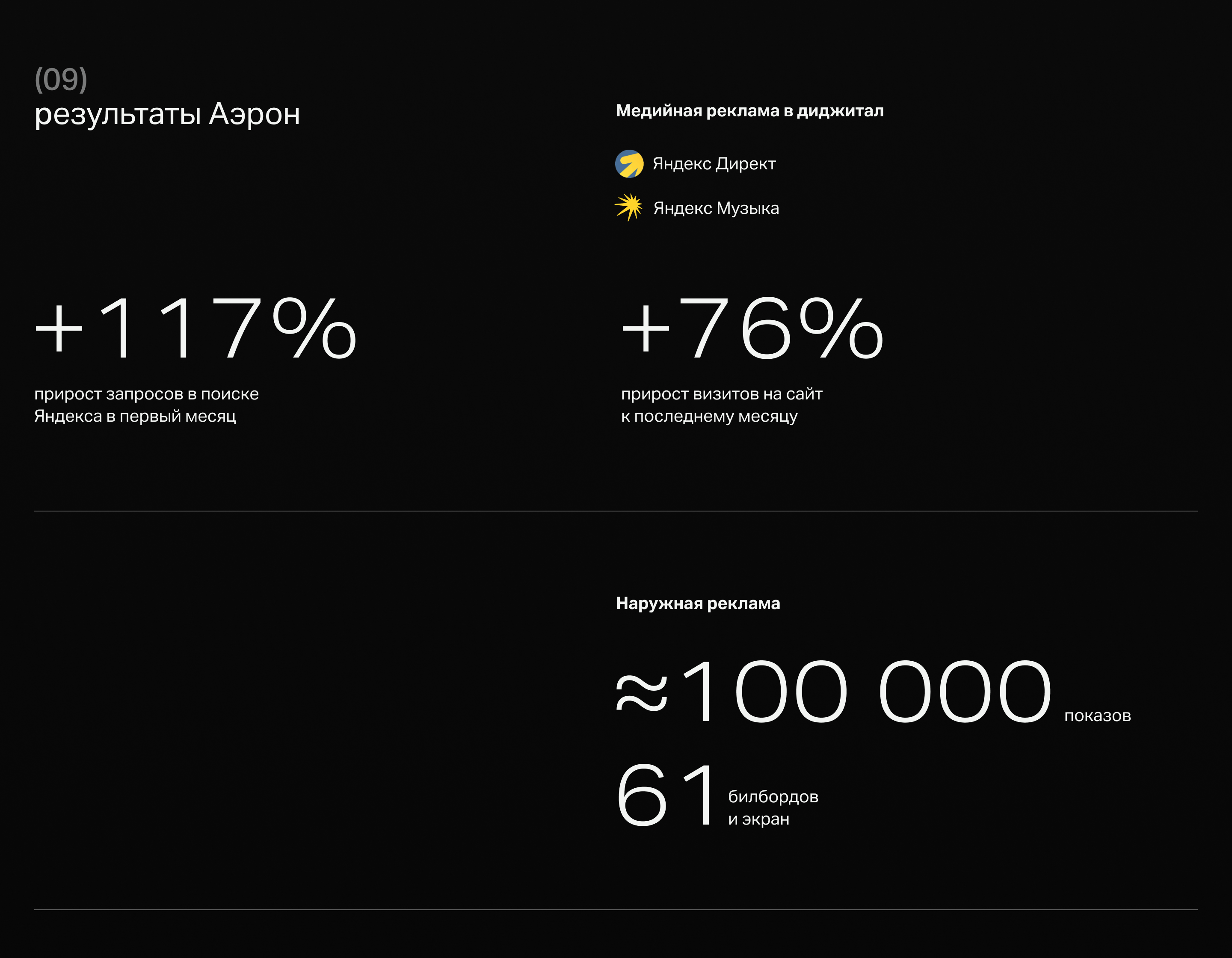The height and width of the screenshot is (958, 1232).
Task: Click the percent sign in +117%
Action: click(314, 328)
